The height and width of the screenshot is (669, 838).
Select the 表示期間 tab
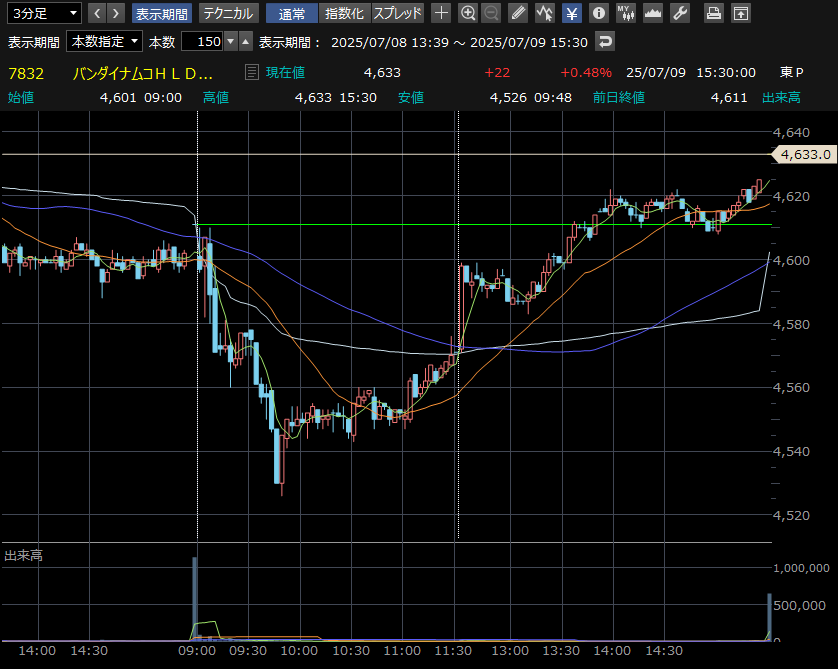click(x=161, y=13)
